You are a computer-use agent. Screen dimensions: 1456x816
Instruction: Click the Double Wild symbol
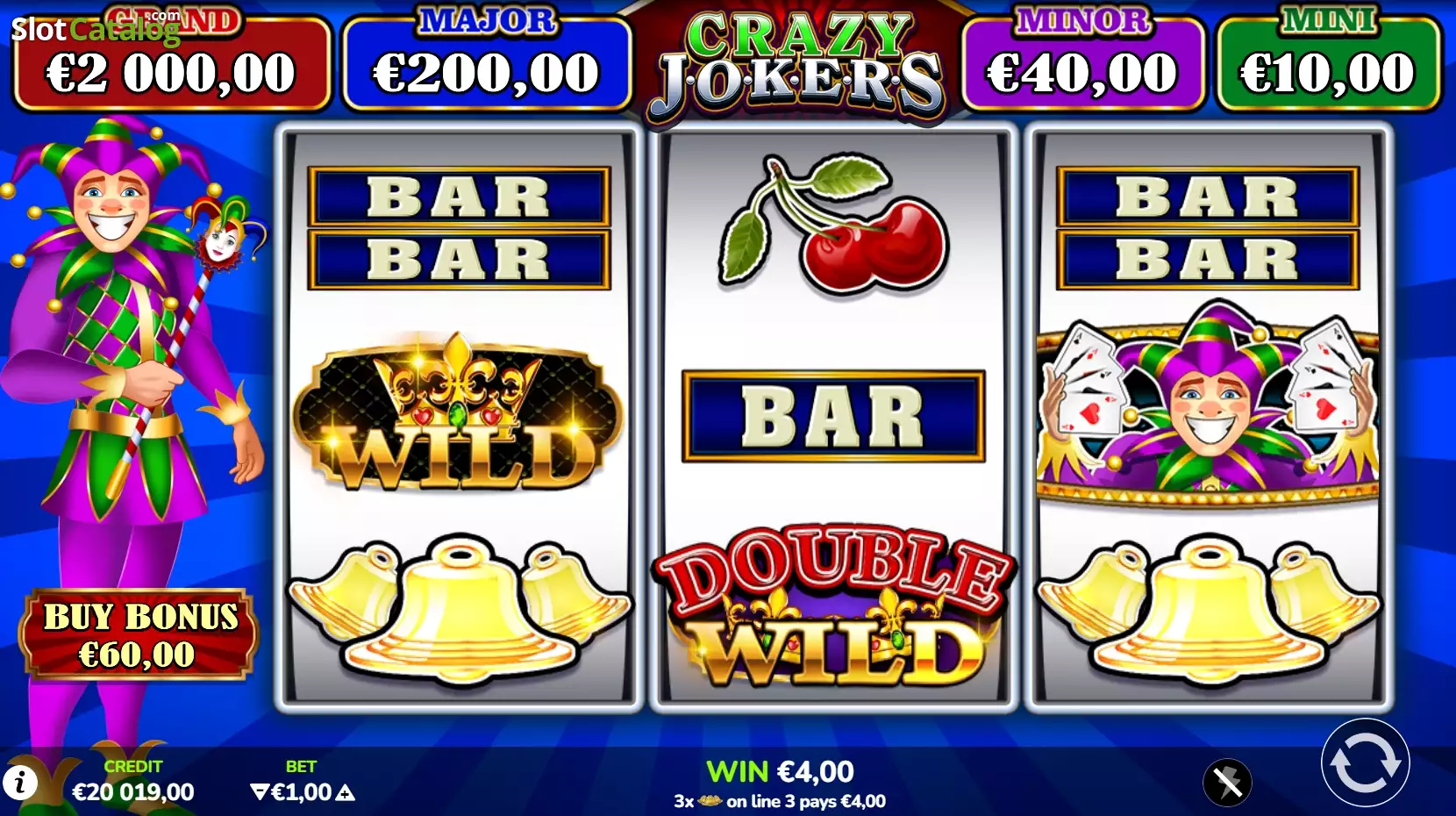833,607
